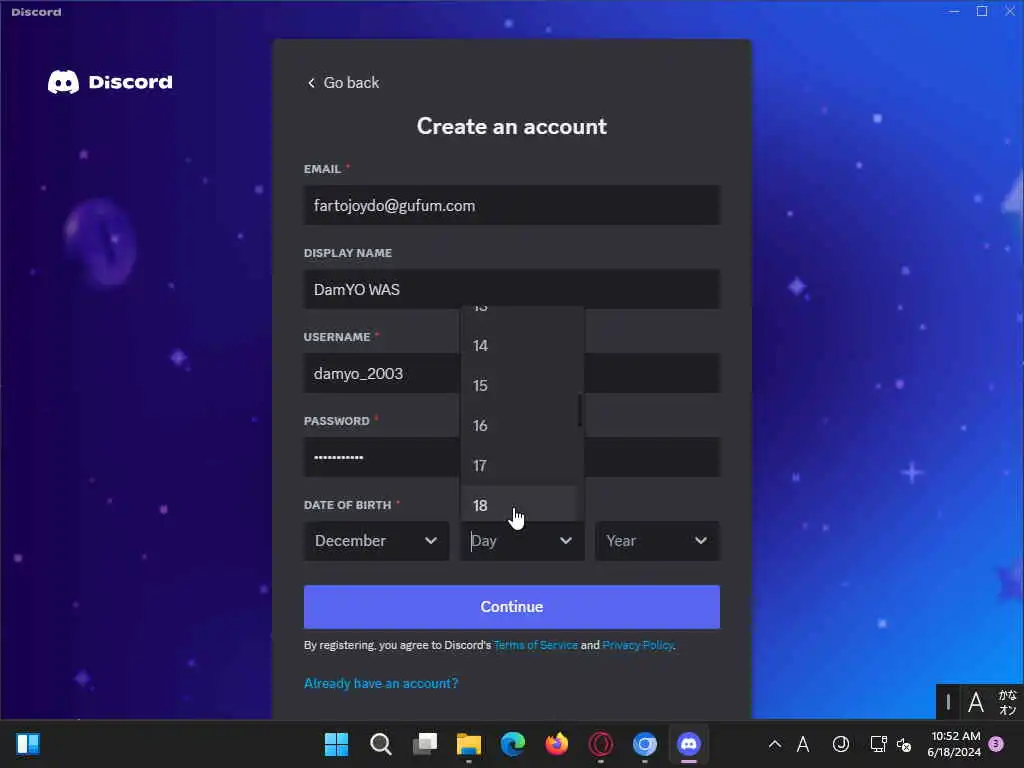Viewport: 1024px width, 768px height.
Task: Click Discord icon on taskbar
Action: 689,744
